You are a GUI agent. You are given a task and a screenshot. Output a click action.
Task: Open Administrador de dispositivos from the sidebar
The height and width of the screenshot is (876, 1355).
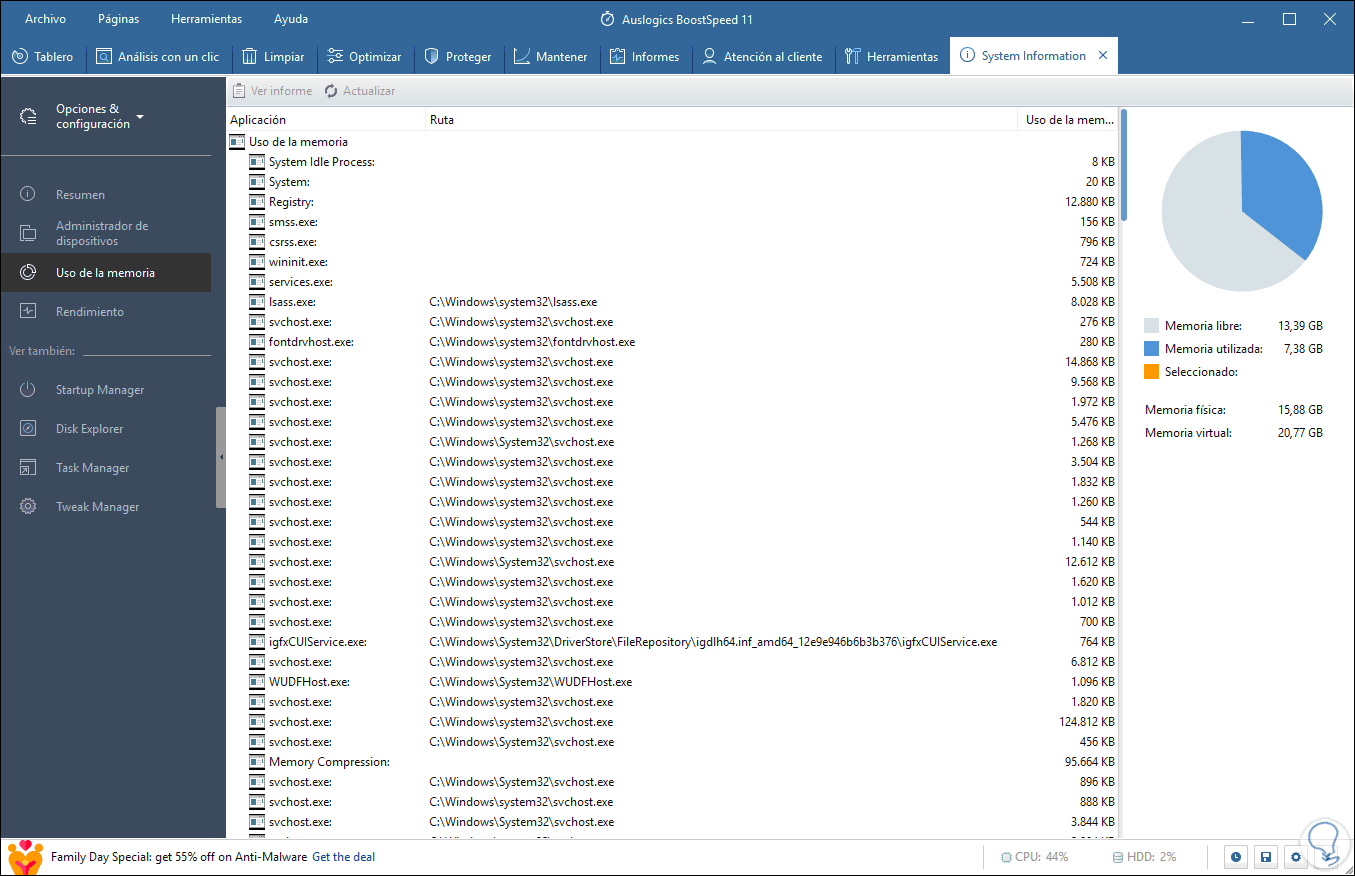pos(105,233)
